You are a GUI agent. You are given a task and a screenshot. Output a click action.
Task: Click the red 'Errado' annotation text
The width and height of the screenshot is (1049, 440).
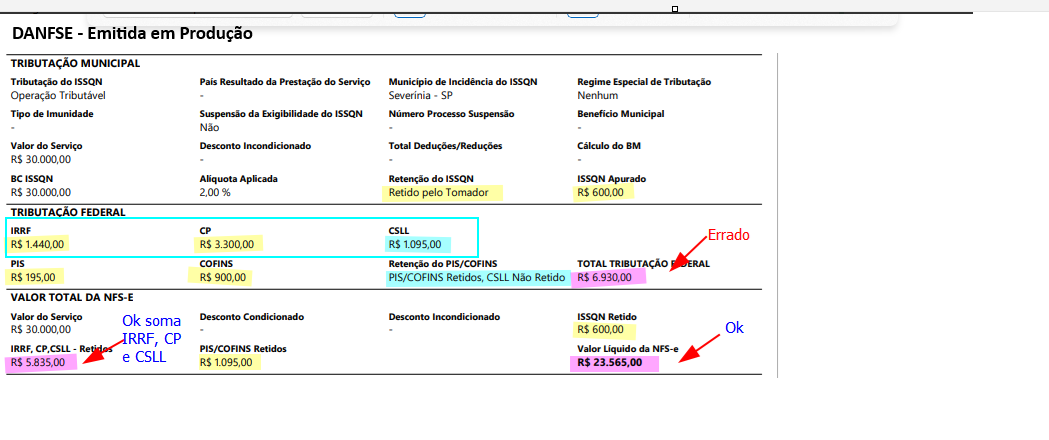pos(728,235)
